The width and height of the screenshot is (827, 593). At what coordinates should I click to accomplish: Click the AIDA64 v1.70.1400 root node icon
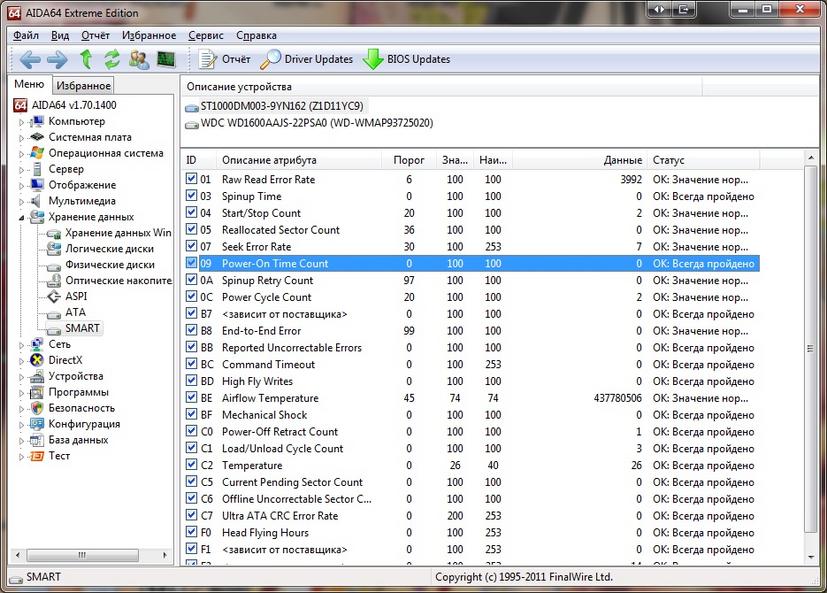(x=20, y=105)
